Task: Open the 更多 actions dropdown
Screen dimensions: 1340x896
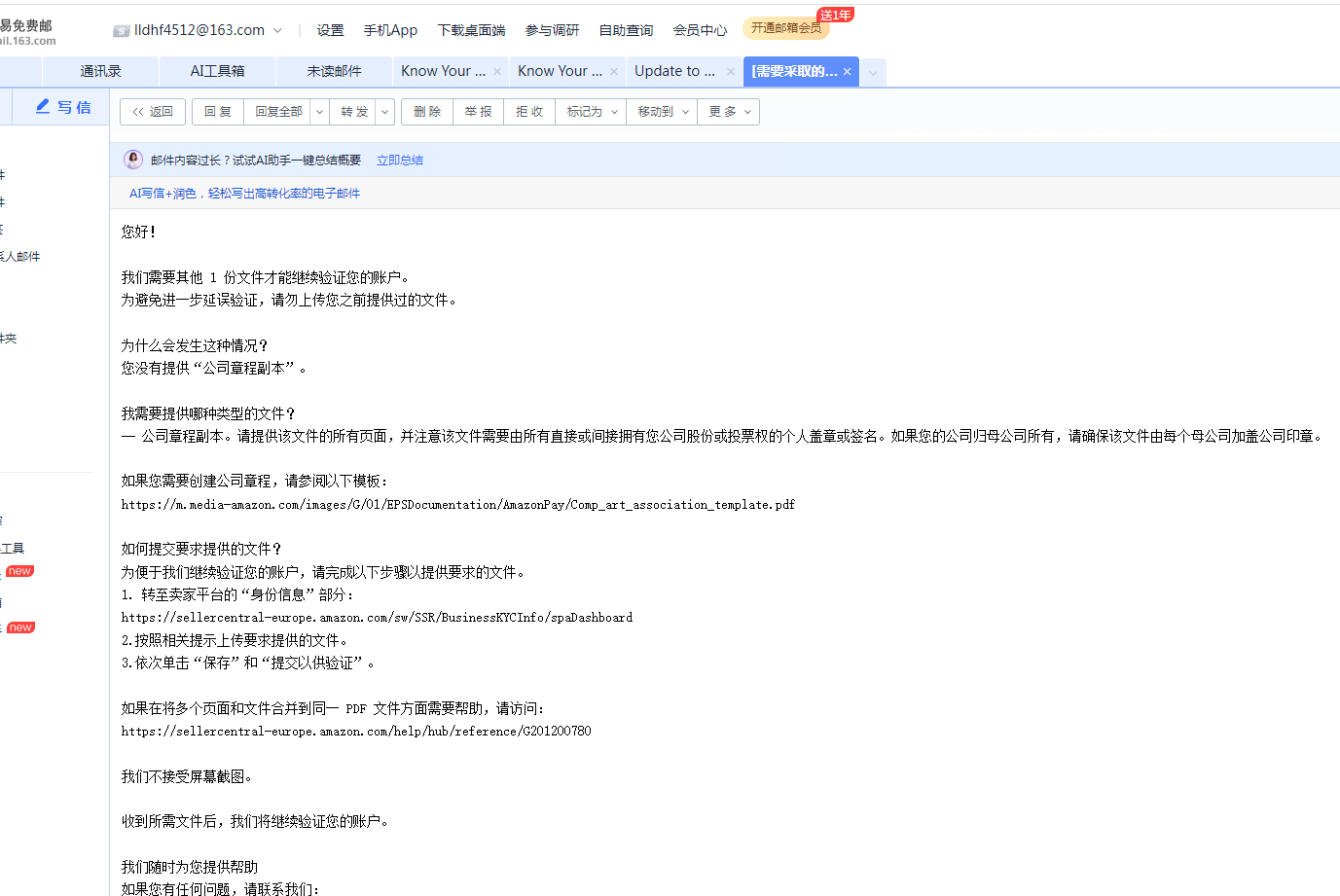Action: tap(729, 112)
